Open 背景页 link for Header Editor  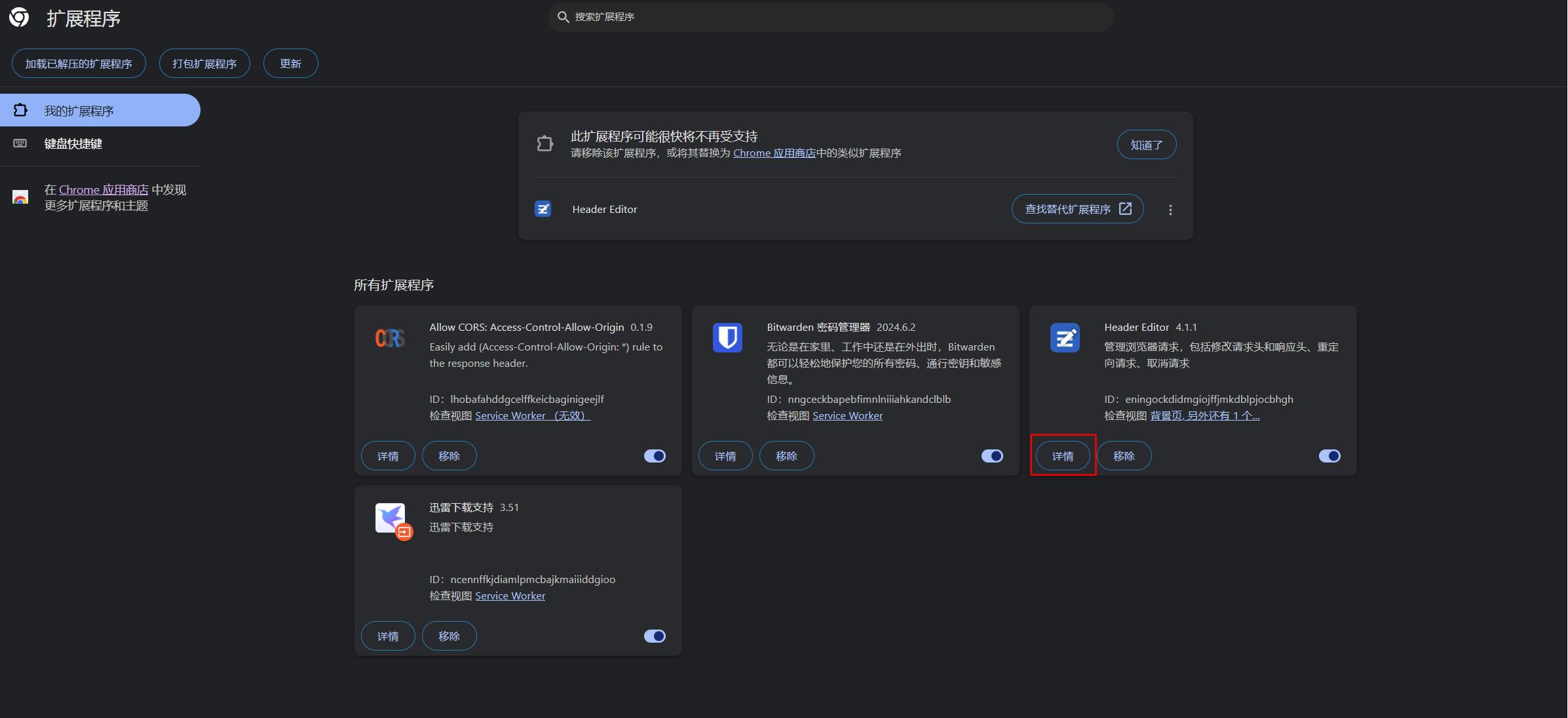point(1205,415)
